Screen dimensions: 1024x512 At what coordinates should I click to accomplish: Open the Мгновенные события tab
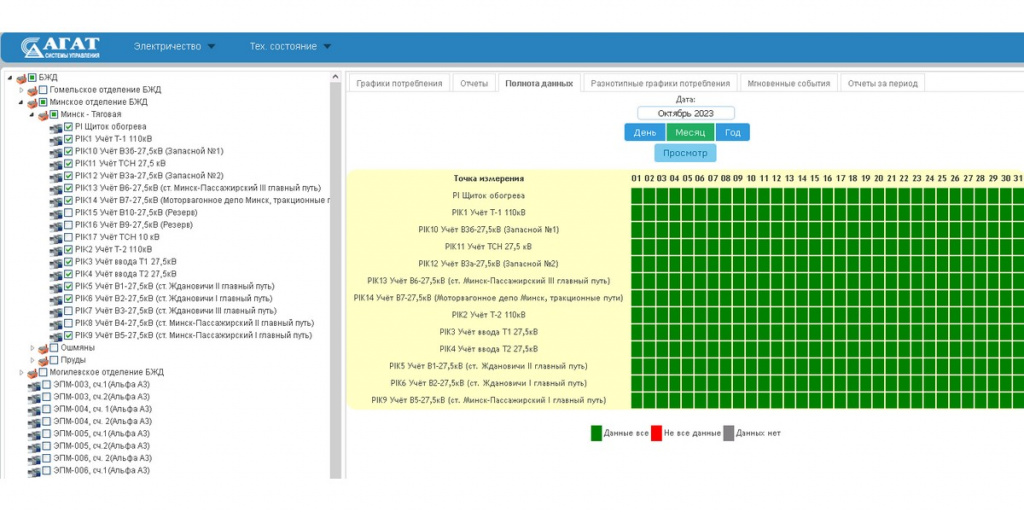click(787, 83)
